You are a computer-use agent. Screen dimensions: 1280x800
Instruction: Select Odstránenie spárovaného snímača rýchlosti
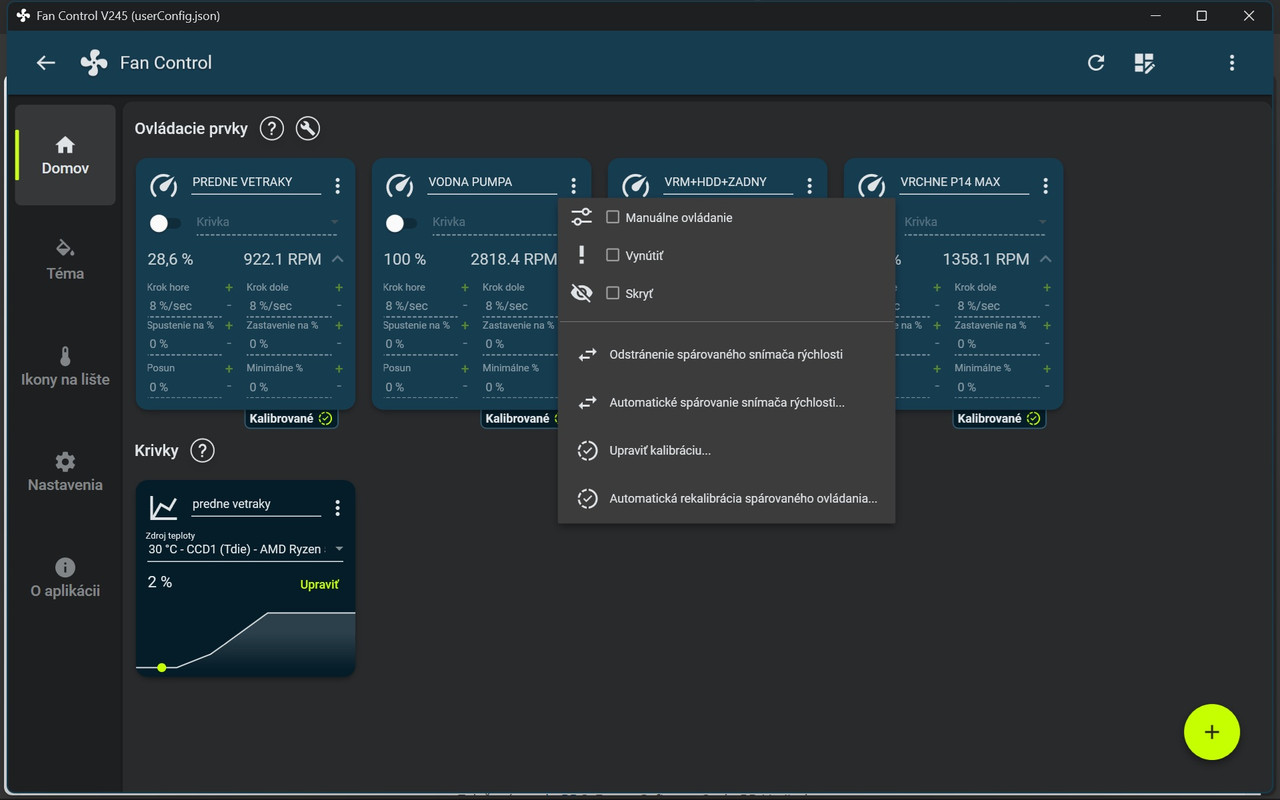tap(726, 354)
